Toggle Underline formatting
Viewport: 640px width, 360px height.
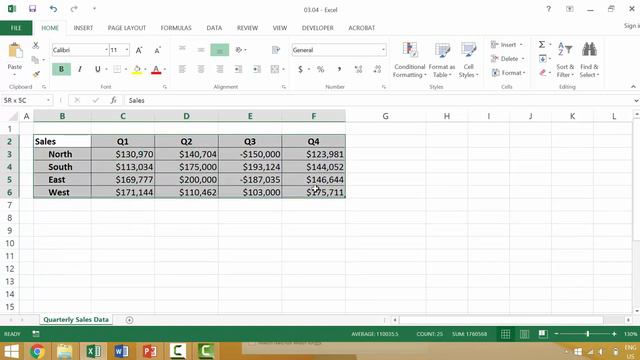pyautogui.click(x=97, y=69)
